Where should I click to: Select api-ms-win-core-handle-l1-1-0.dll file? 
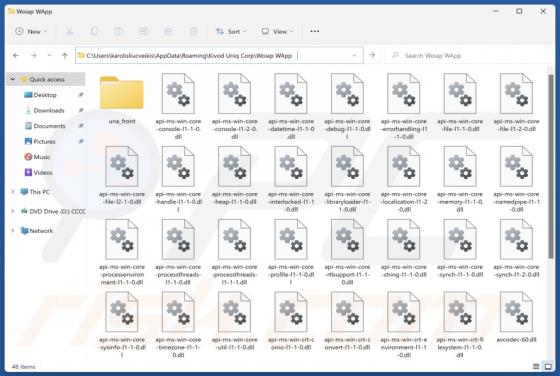coord(178,179)
